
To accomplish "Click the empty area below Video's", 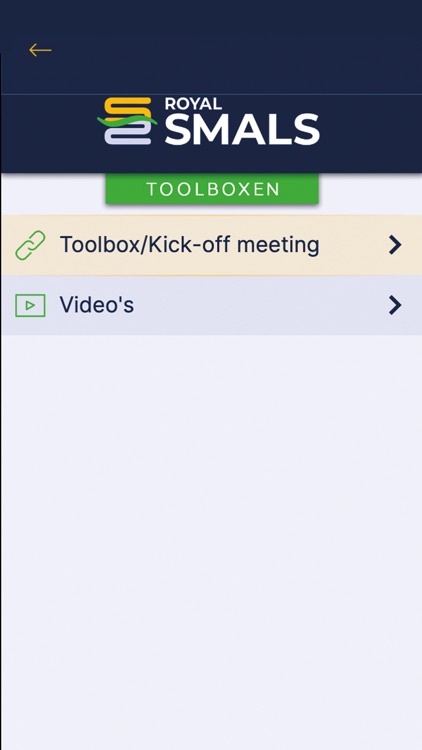I will pos(211,540).
